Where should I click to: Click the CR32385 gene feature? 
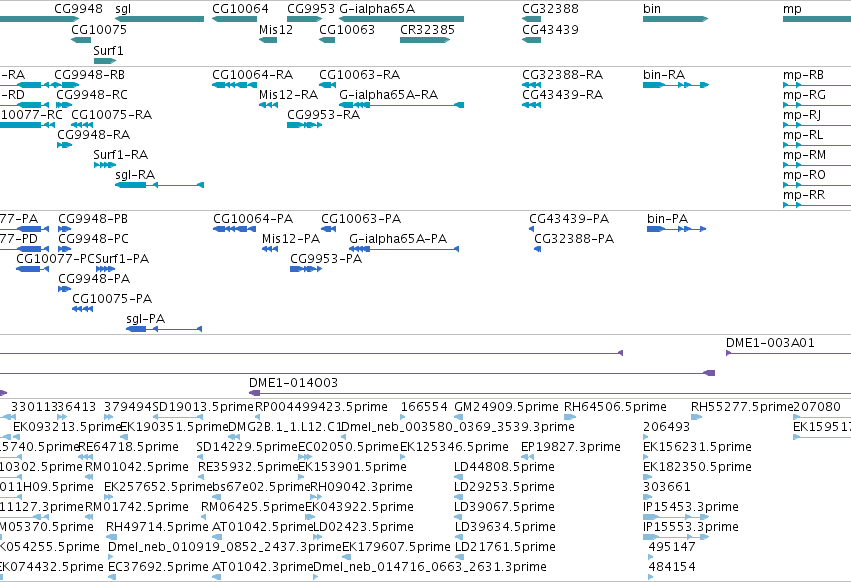pos(425,40)
